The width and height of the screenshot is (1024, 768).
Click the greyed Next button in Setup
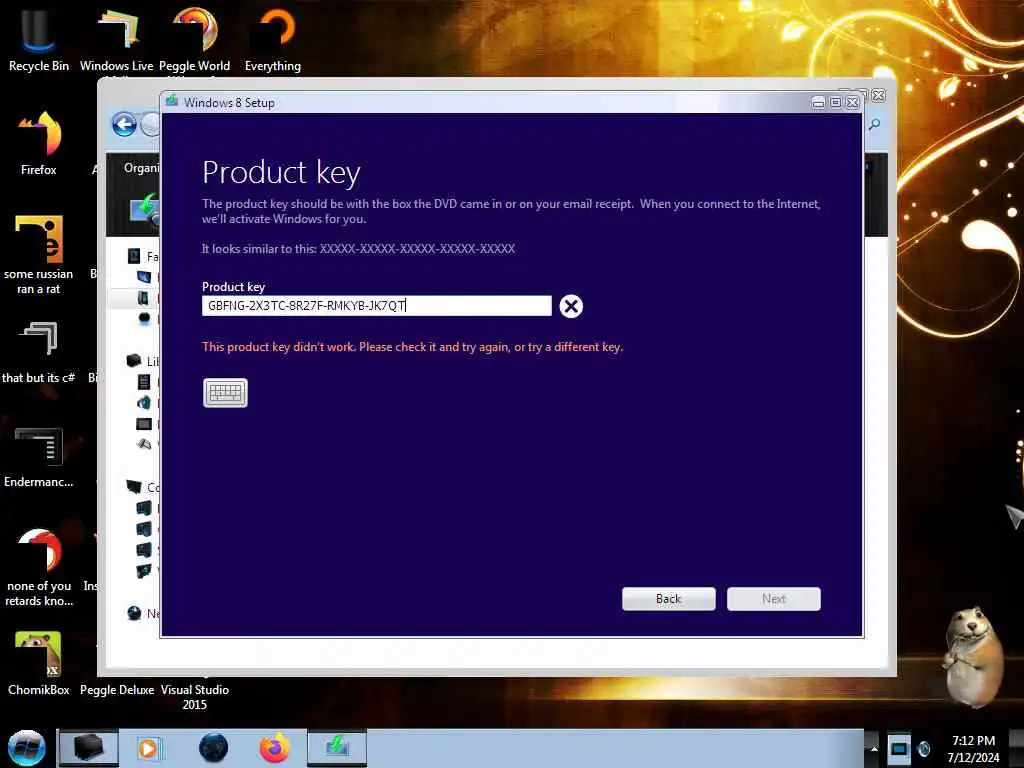pyautogui.click(x=774, y=599)
